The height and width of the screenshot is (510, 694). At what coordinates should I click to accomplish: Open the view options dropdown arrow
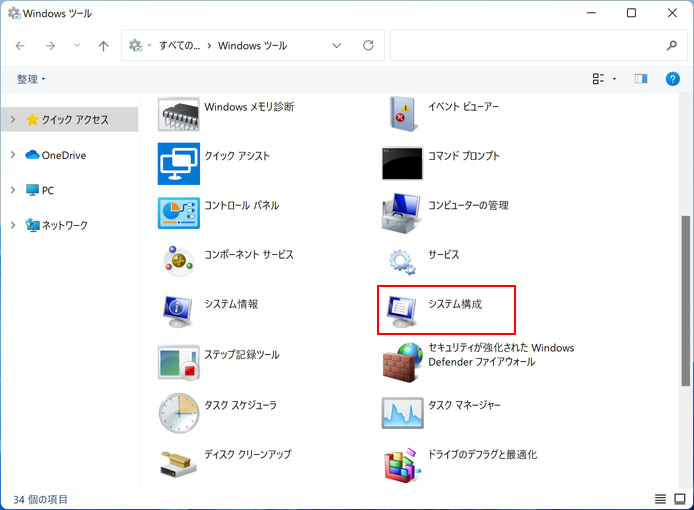tap(614, 79)
